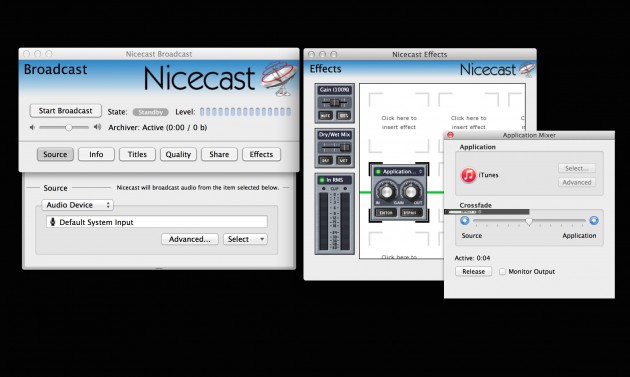630x377 pixels.
Task: Toggle the Application effect green bypass light
Action: (x=378, y=172)
